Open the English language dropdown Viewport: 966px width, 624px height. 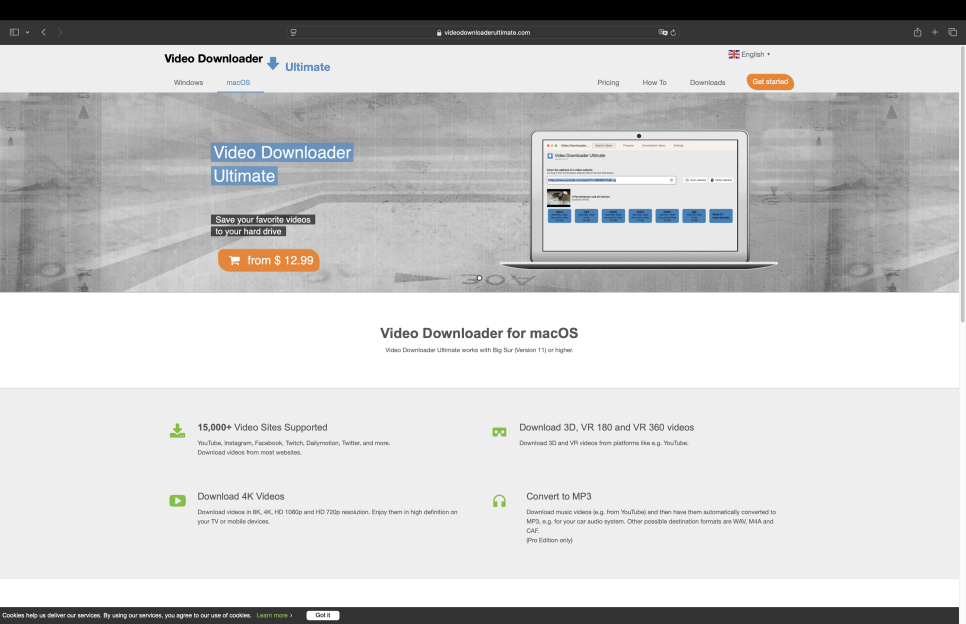tap(749, 54)
